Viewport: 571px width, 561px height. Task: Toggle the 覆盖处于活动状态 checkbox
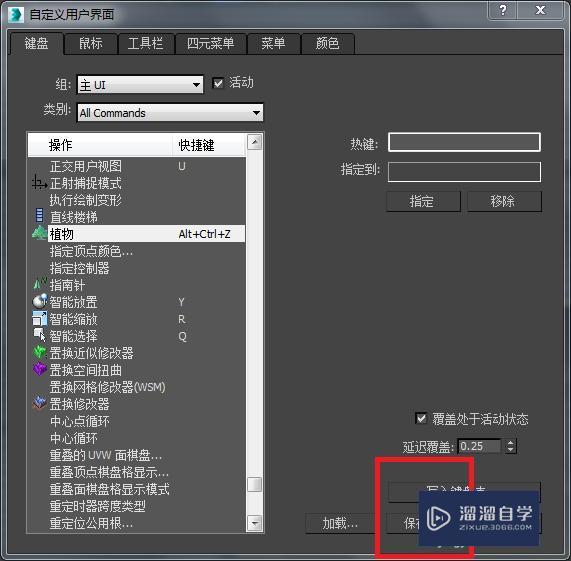[421, 419]
